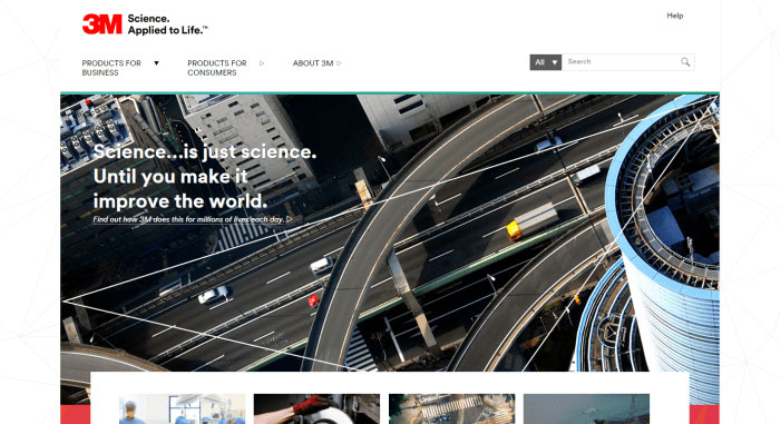Expand Products for Business arrow
This screenshot has height=424, width=780.
coord(156,63)
